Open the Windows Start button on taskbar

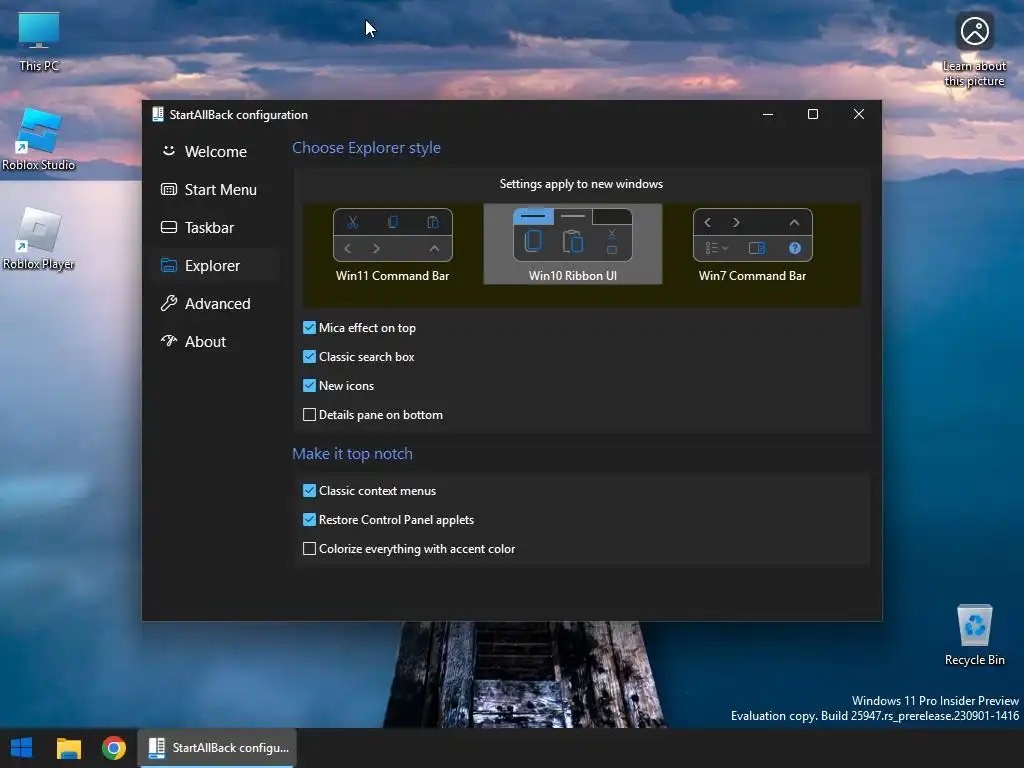[22, 748]
